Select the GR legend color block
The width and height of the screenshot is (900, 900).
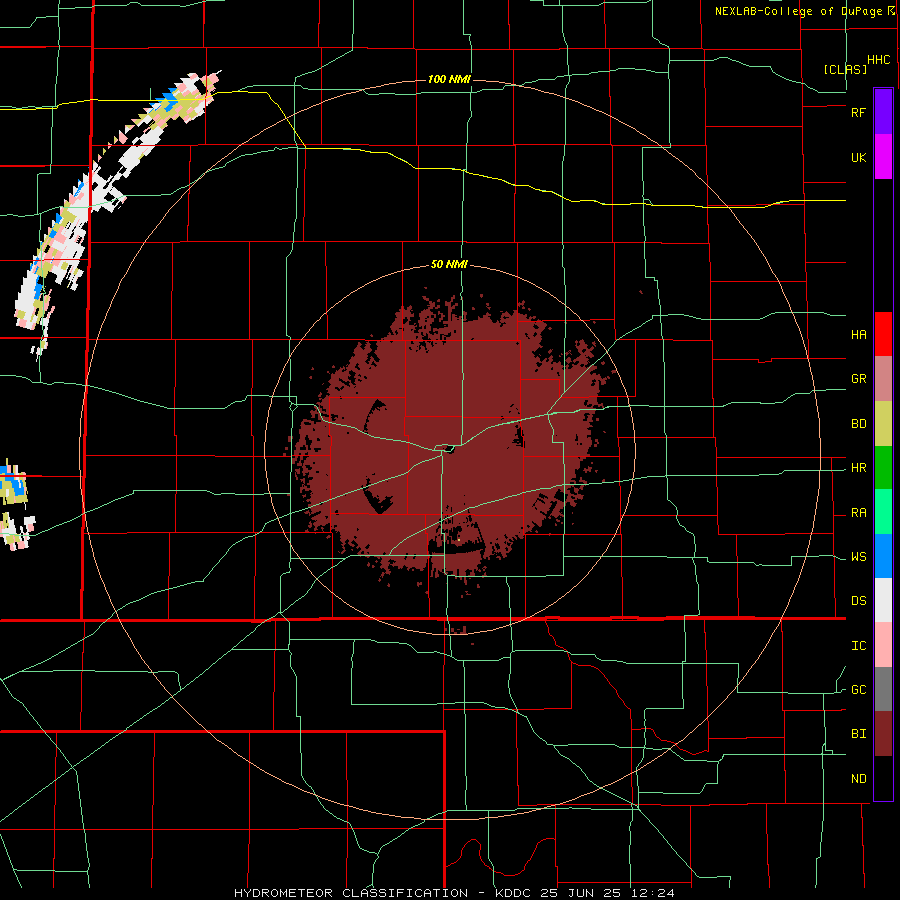tap(883, 379)
